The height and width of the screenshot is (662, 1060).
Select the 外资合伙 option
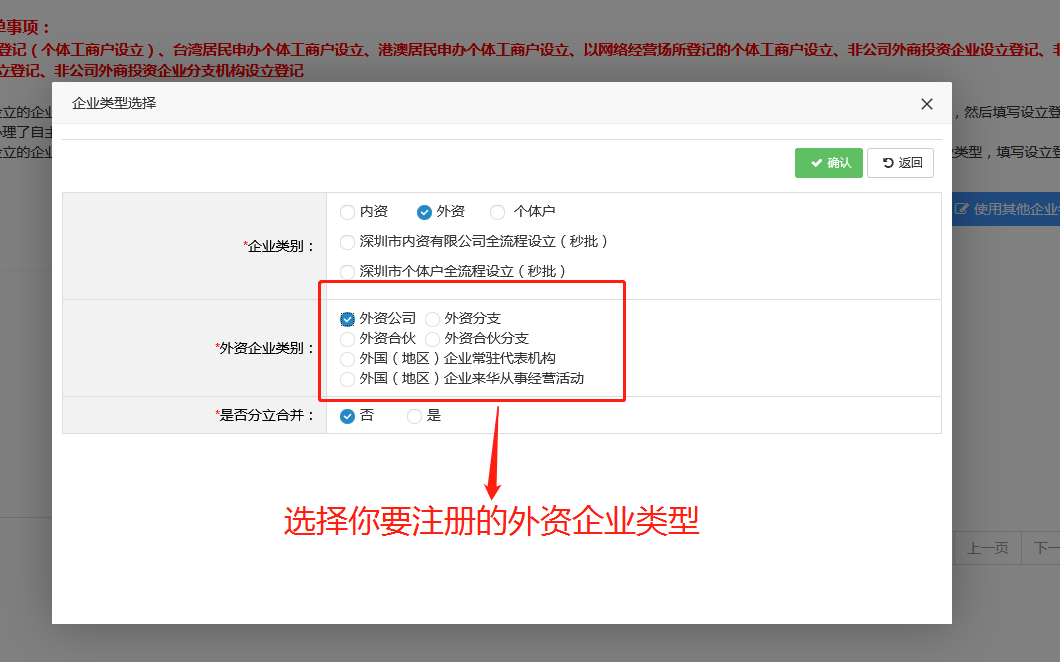(x=348, y=338)
